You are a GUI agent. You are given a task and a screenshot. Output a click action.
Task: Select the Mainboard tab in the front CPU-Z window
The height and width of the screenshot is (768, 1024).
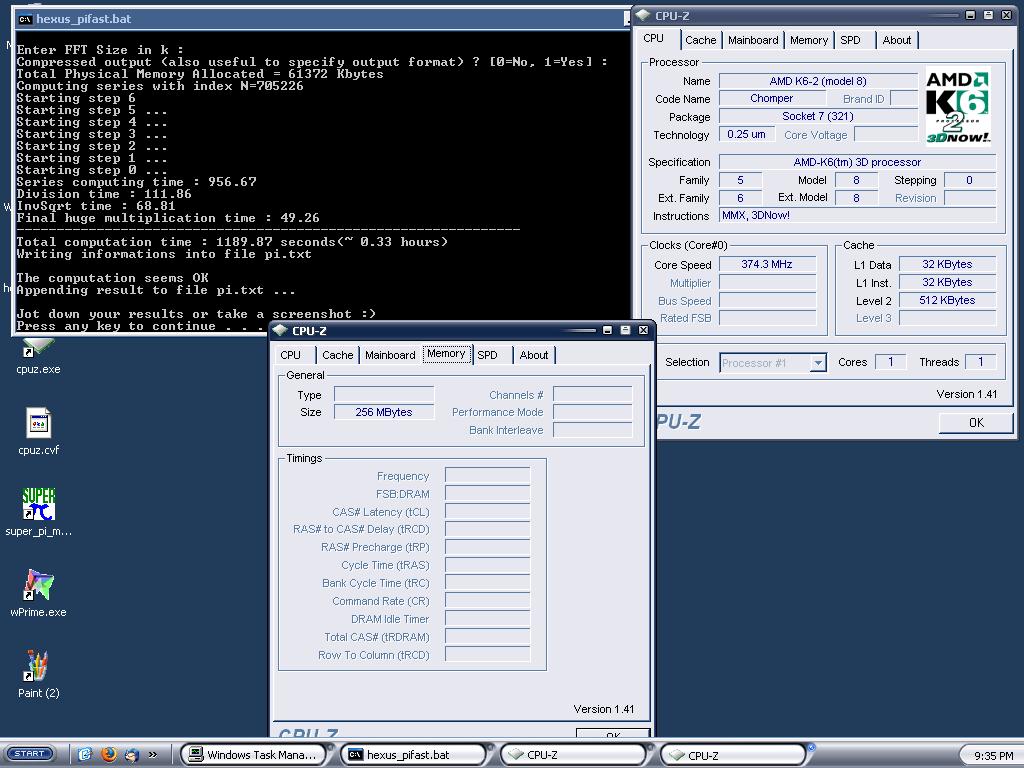pyautogui.click(x=390, y=355)
